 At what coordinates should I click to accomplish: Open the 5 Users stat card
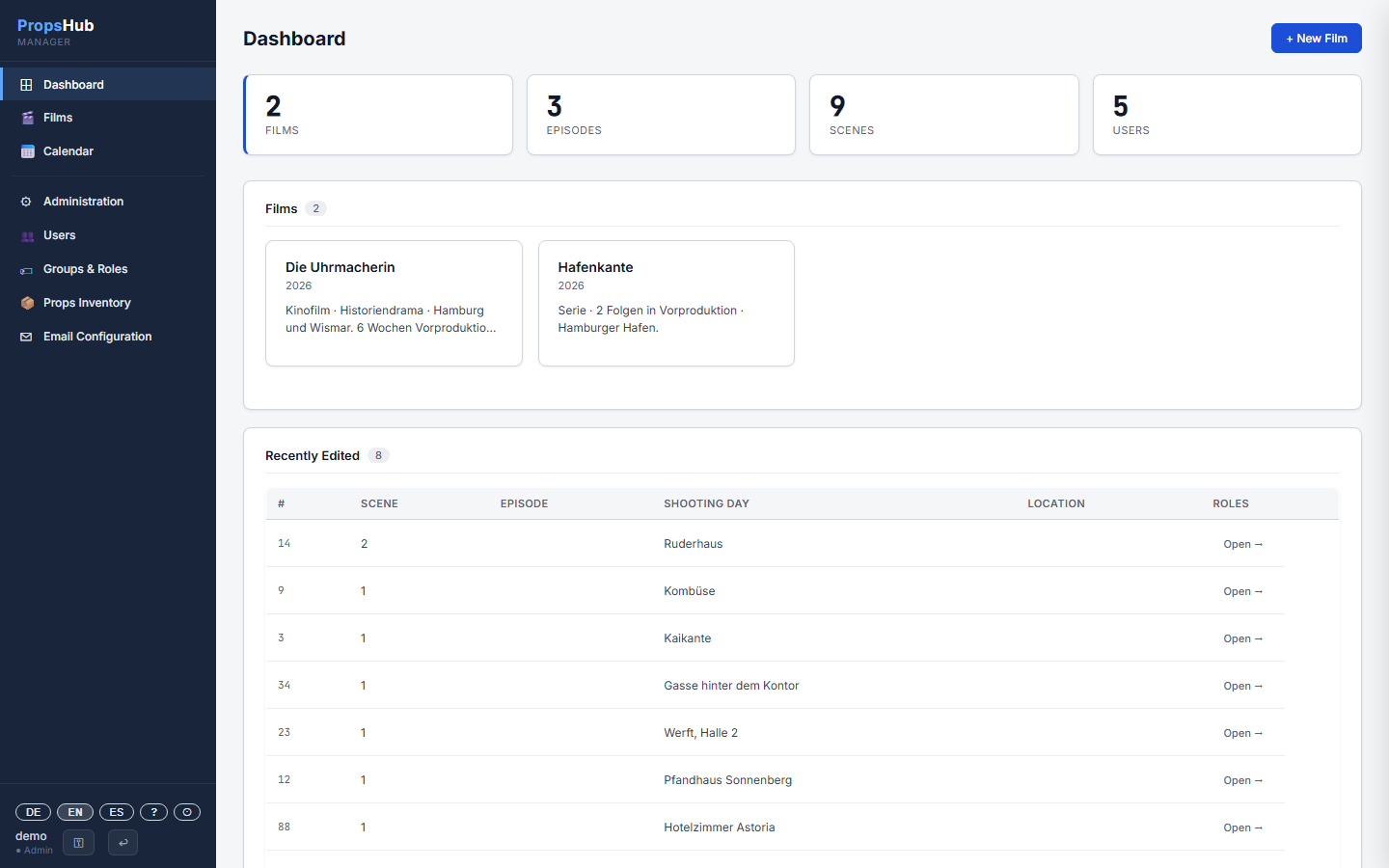[x=1227, y=115]
